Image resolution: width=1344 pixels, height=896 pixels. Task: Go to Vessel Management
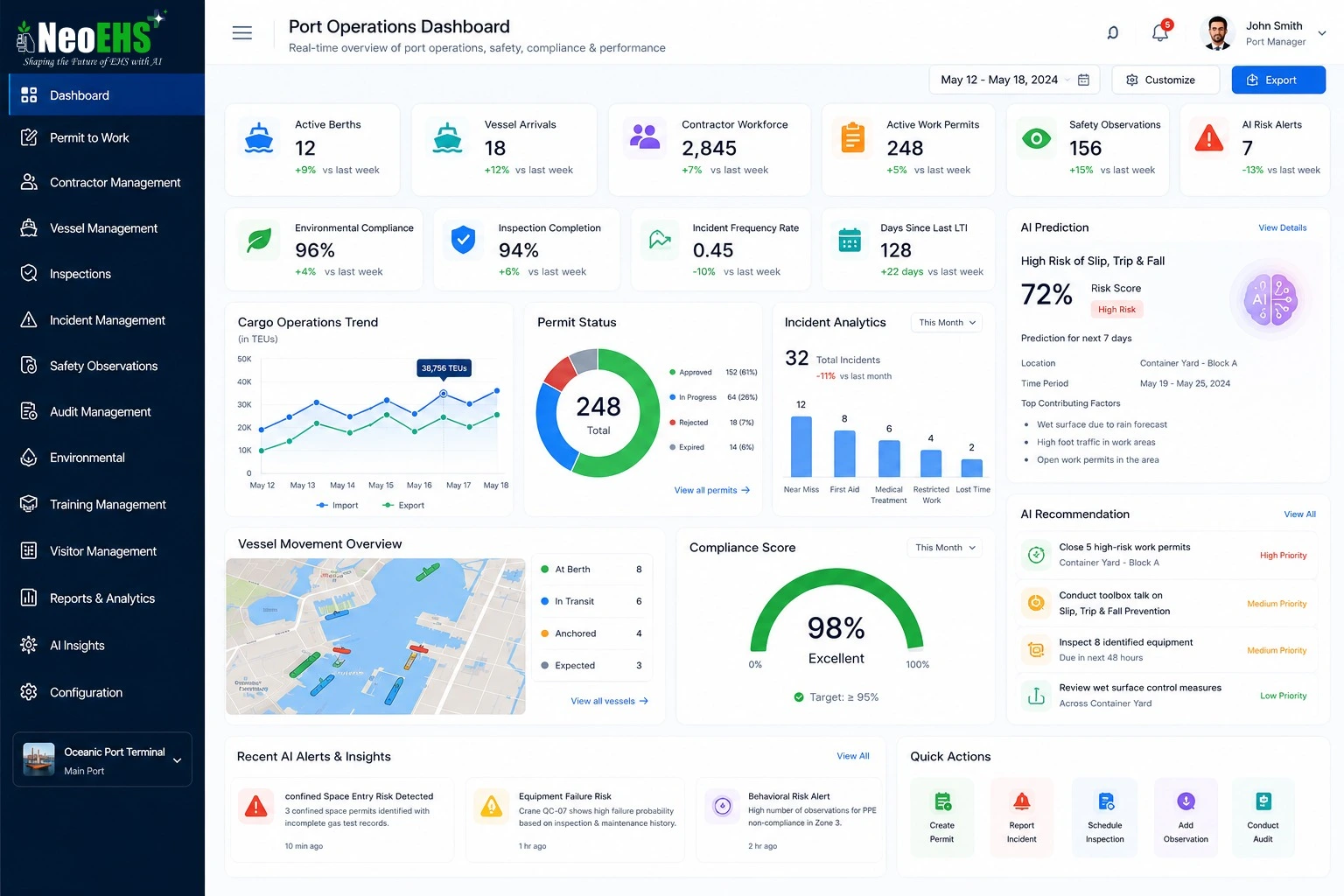tap(102, 228)
